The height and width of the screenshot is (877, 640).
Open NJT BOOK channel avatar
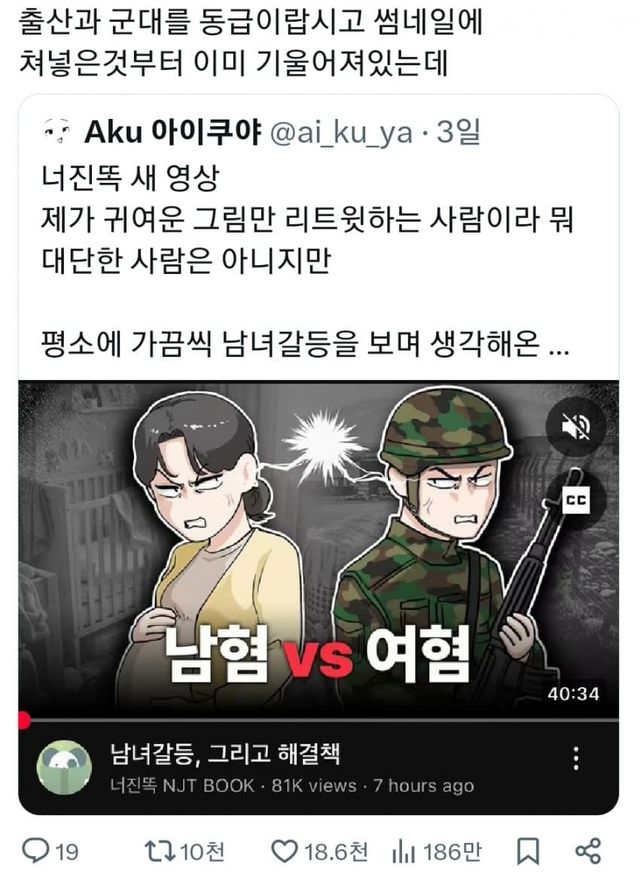pos(64,767)
